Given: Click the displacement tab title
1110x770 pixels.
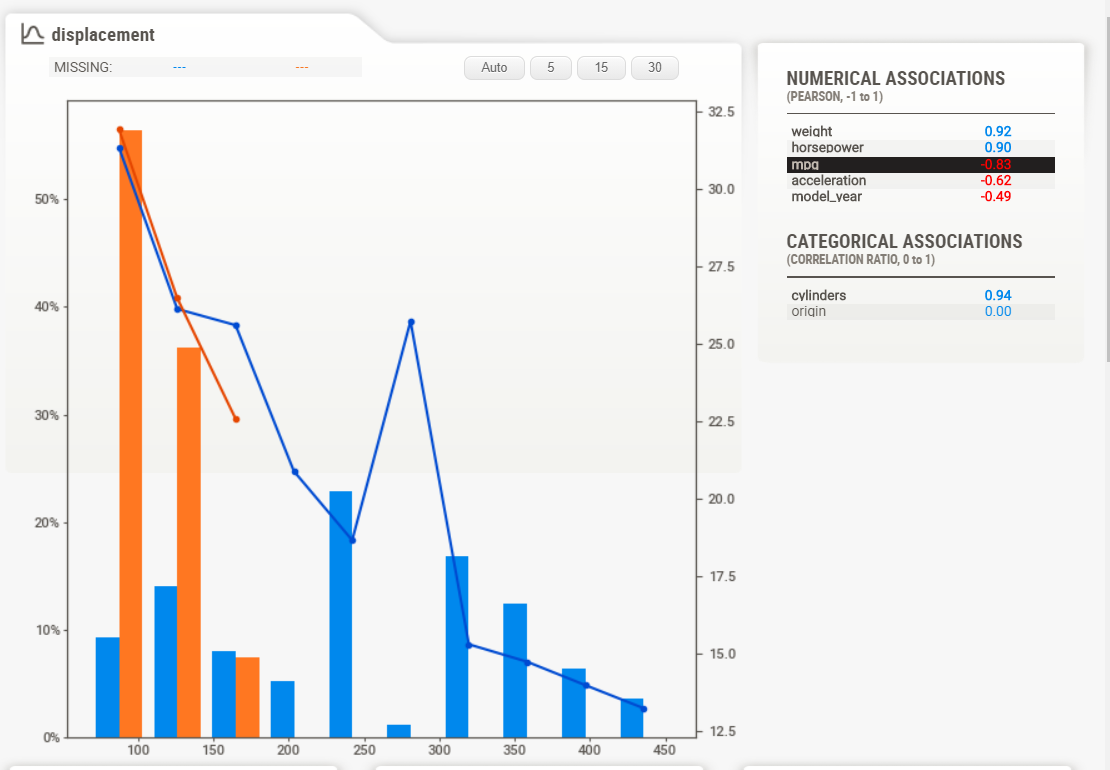Looking at the screenshot, I should click(x=103, y=35).
